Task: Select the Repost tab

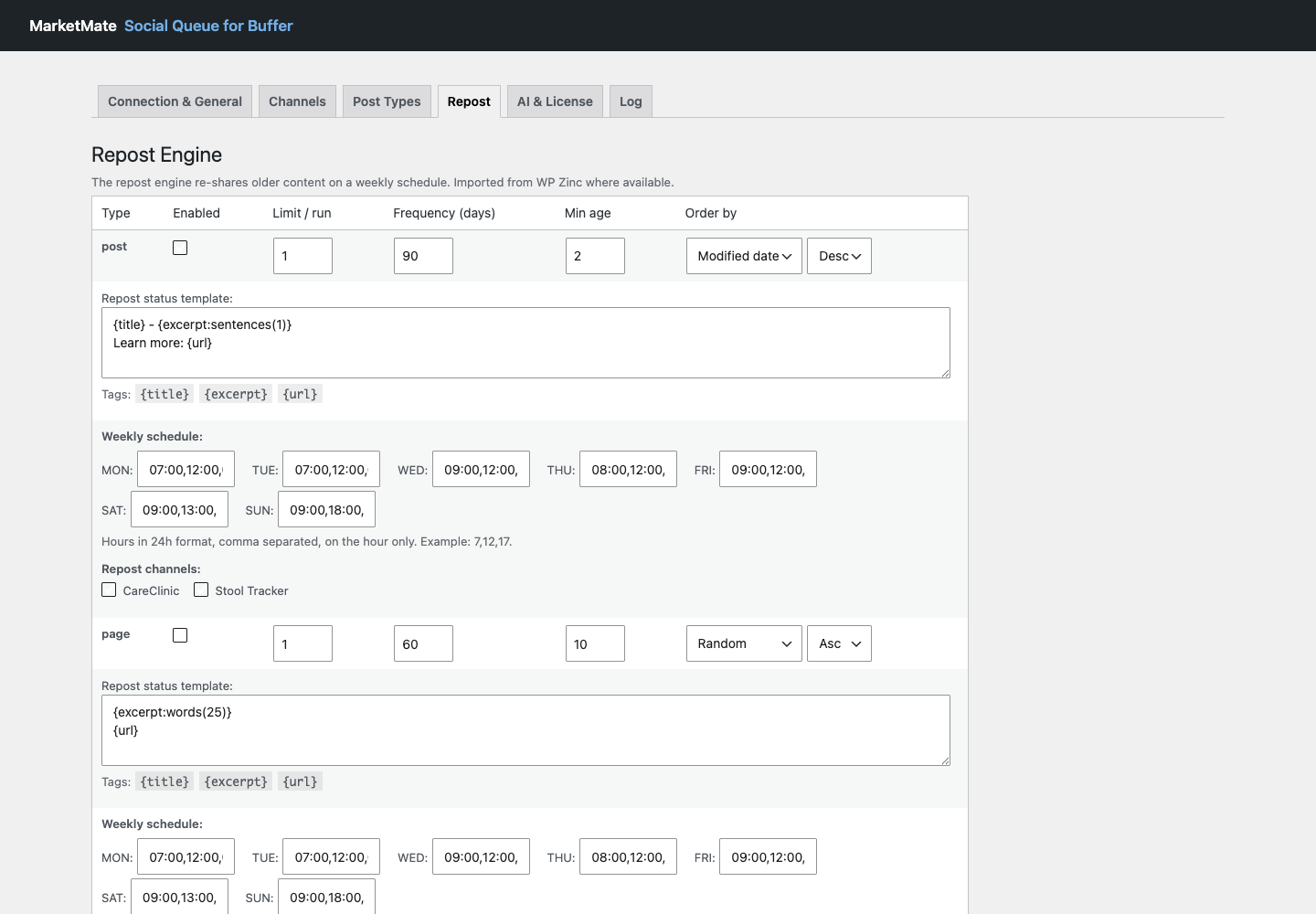Action: coord(469,101)
